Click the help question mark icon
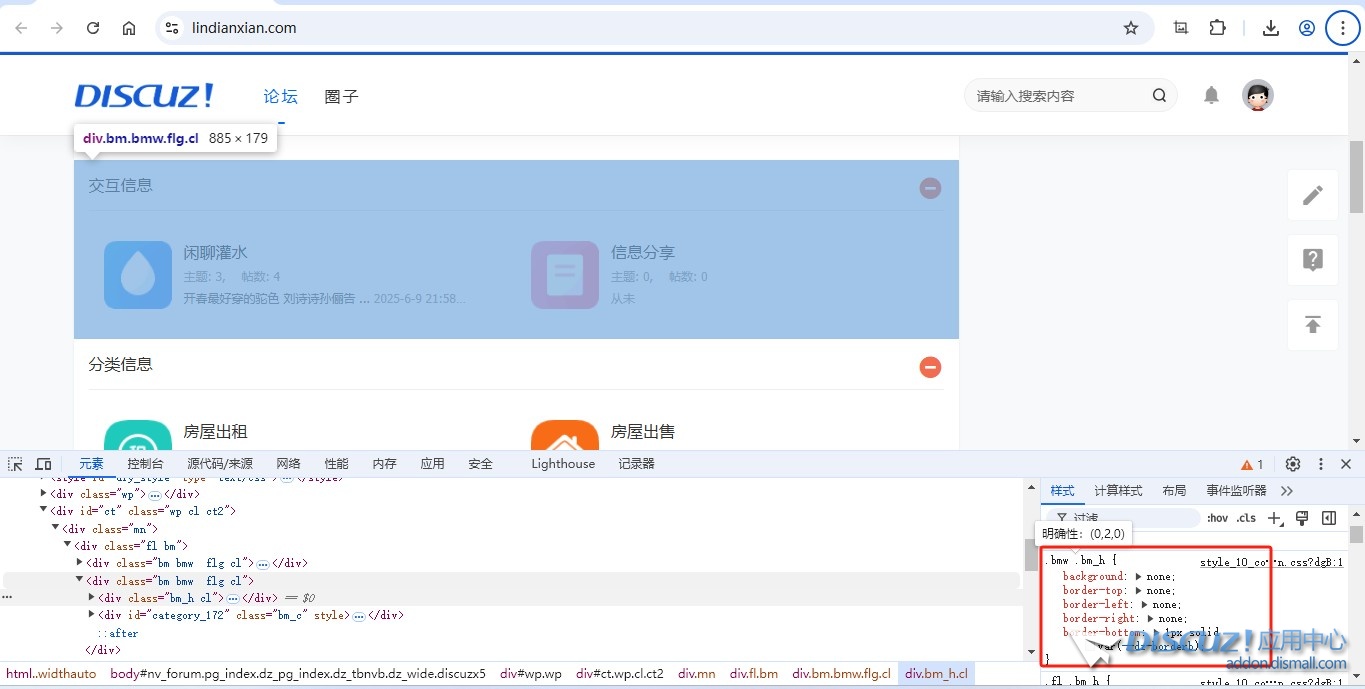Screen dimensions: 1365x689 pyautogui.click(x=1312, y=260)
